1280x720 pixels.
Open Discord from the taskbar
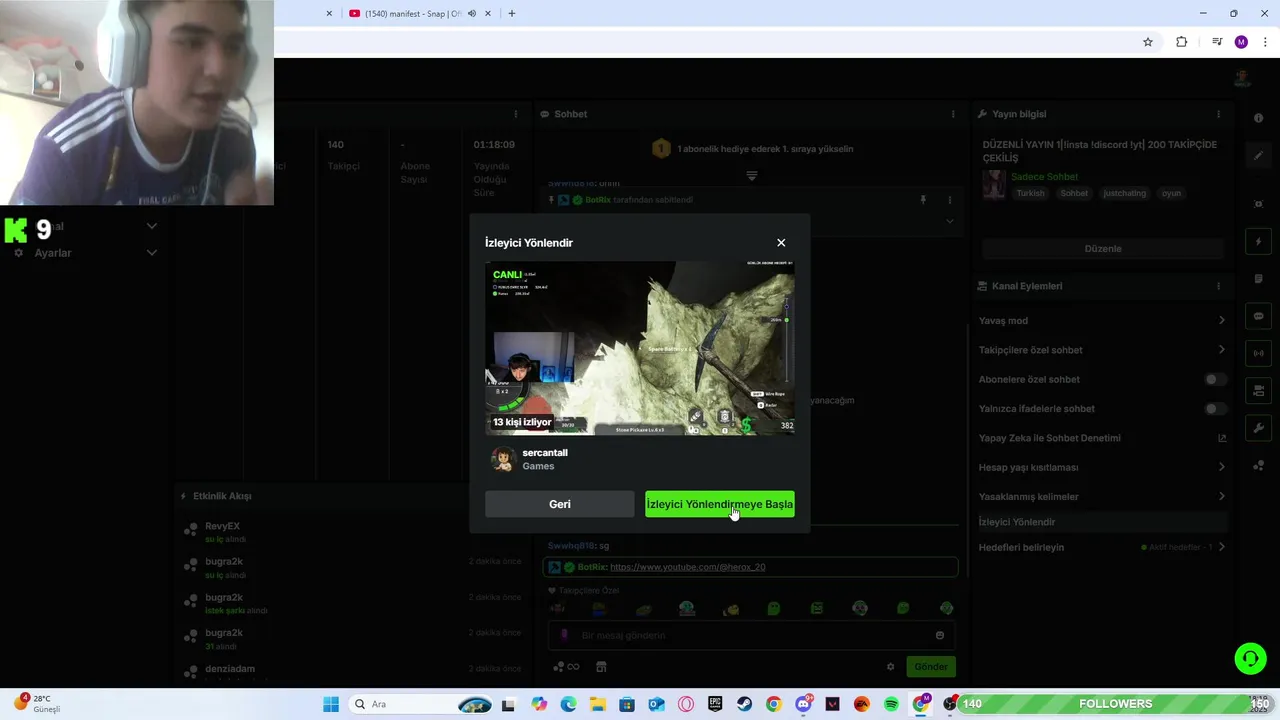803,704
